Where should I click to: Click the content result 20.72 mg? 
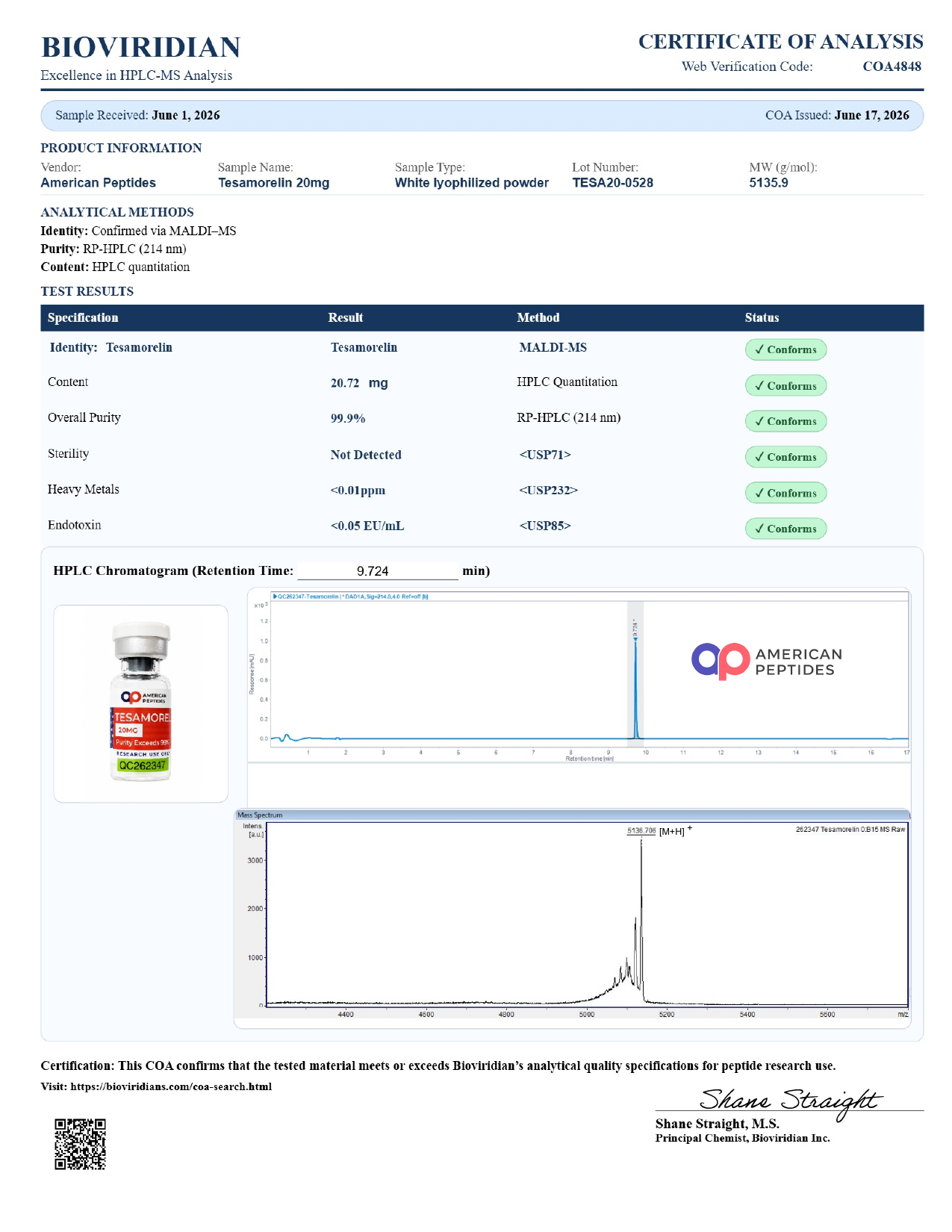359,383
